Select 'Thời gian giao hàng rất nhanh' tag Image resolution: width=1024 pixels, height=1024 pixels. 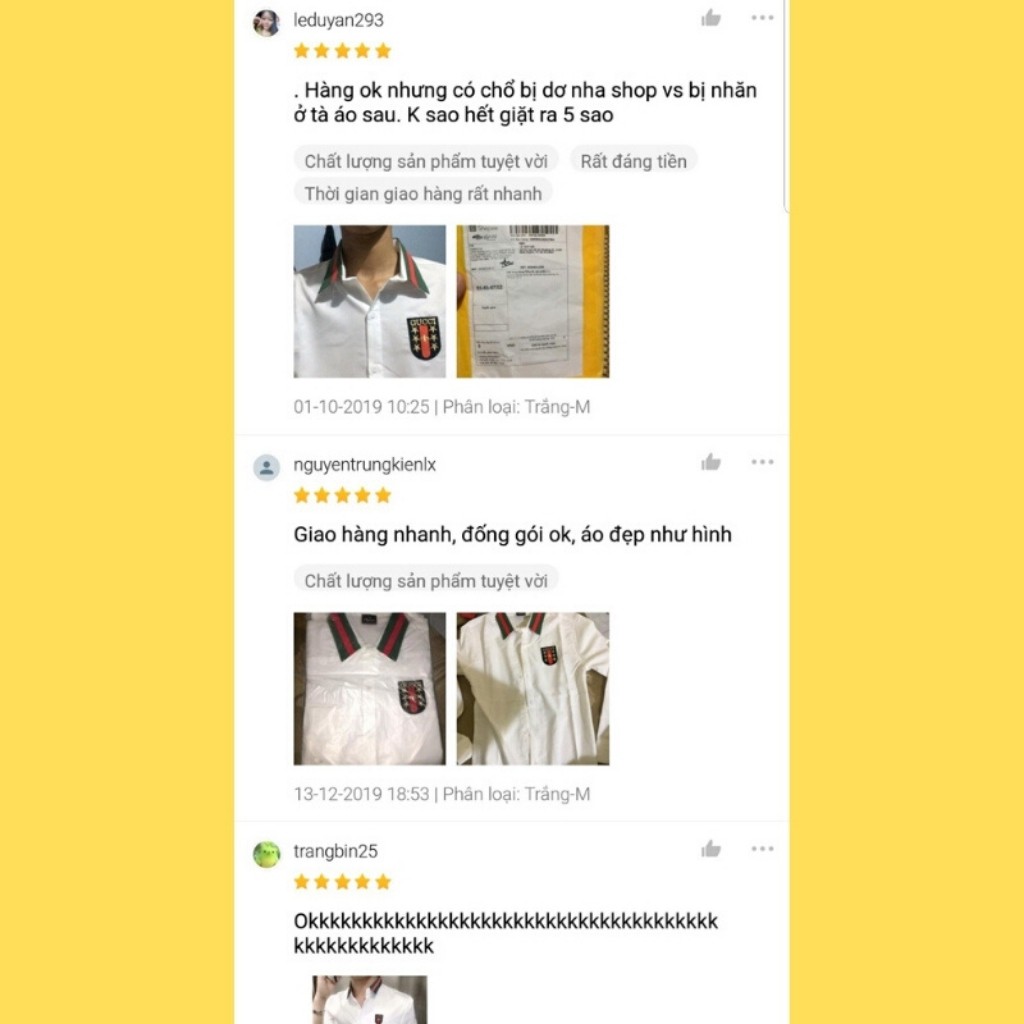pos(423,193)
